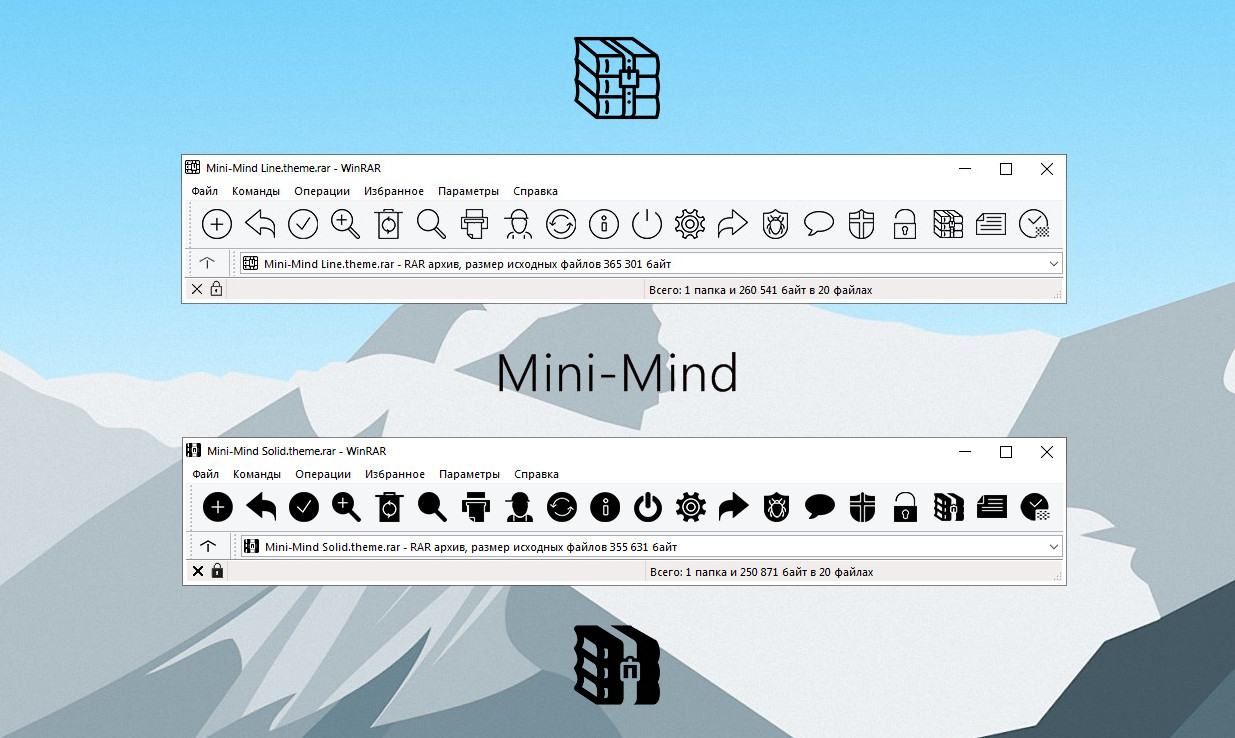The height and width of the screenshot is (738, 1235).
Task: Click the address bar showing Mini-Mind Solid.theme.rar
Action: [600, 546]
